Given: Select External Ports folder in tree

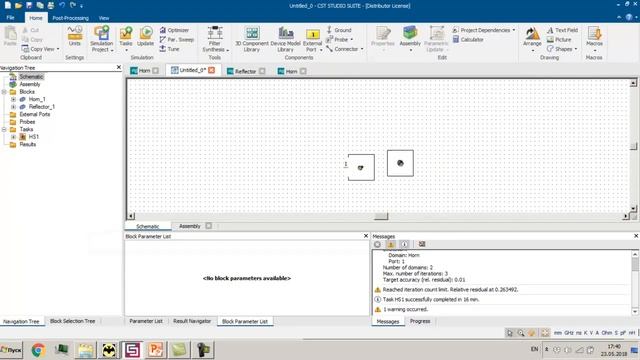Looking at the screenshot, I should [x=35, y=114].
